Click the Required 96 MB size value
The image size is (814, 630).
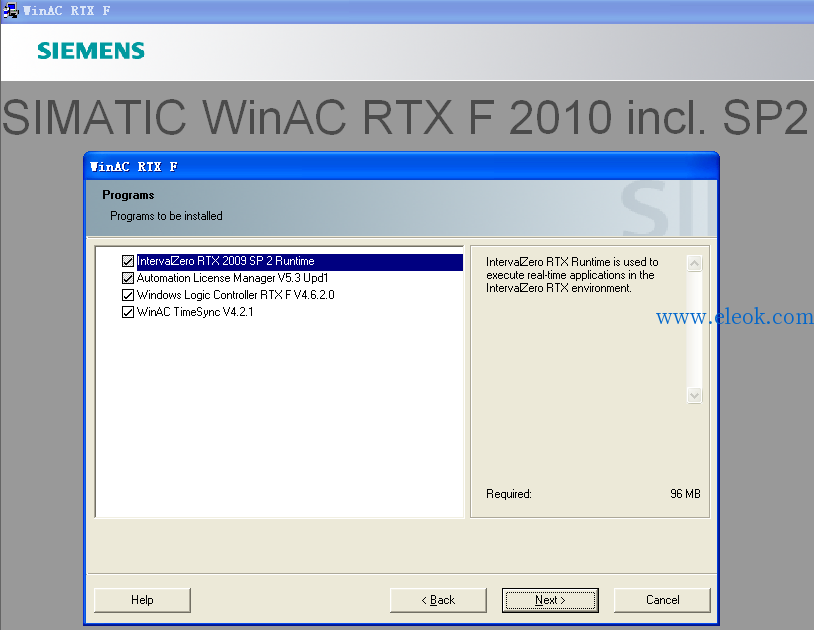(685, 494)
